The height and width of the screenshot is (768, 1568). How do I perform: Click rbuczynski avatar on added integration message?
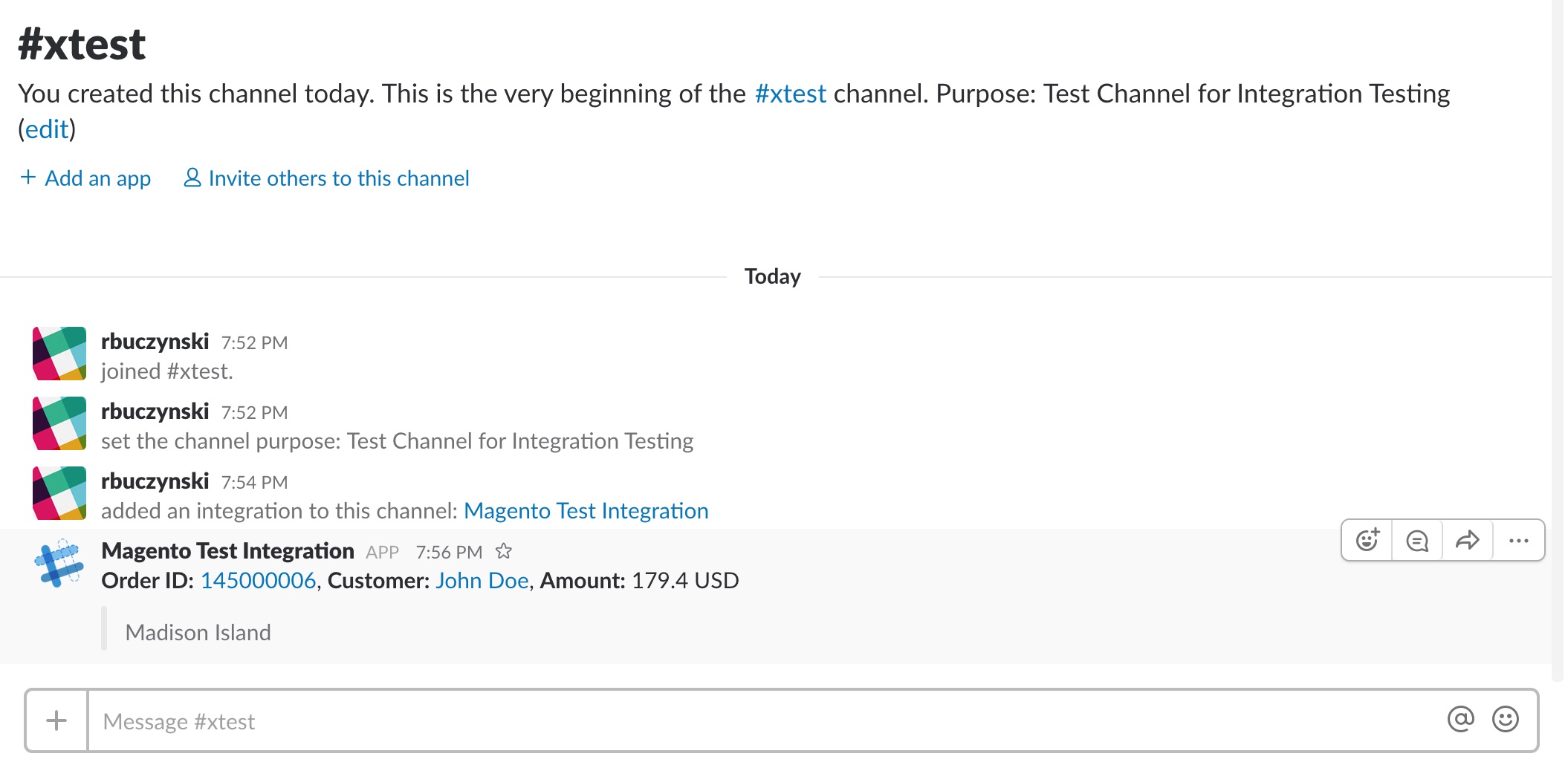coord(59,493)
